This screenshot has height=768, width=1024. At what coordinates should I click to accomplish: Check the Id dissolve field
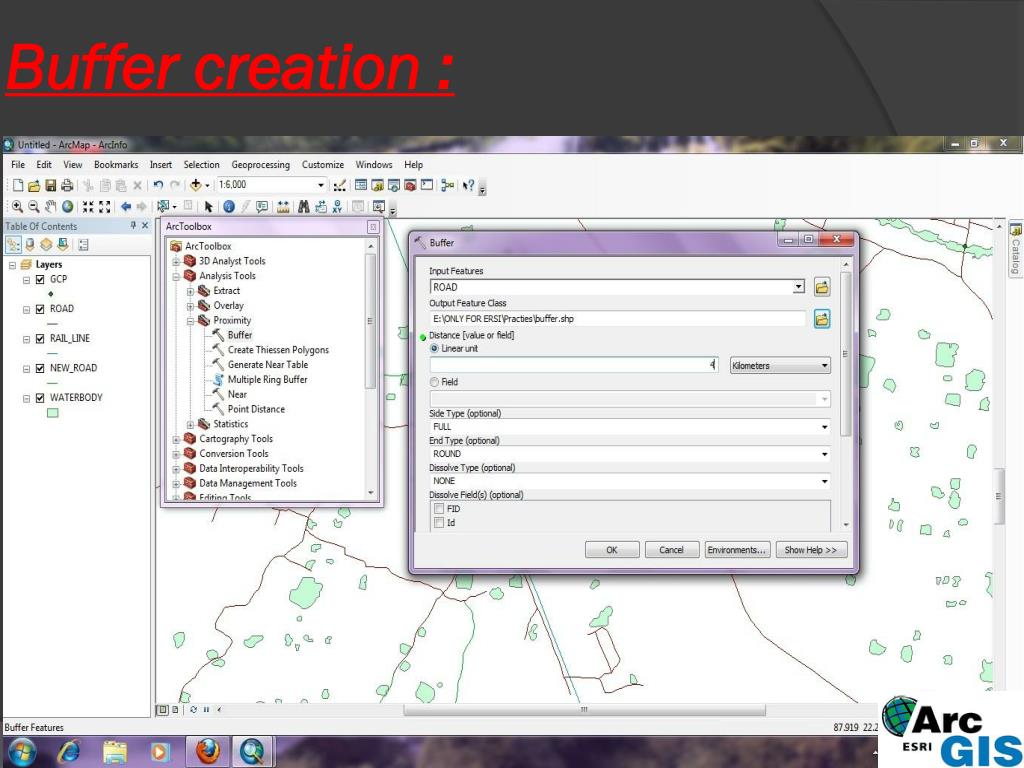point(439,522)
